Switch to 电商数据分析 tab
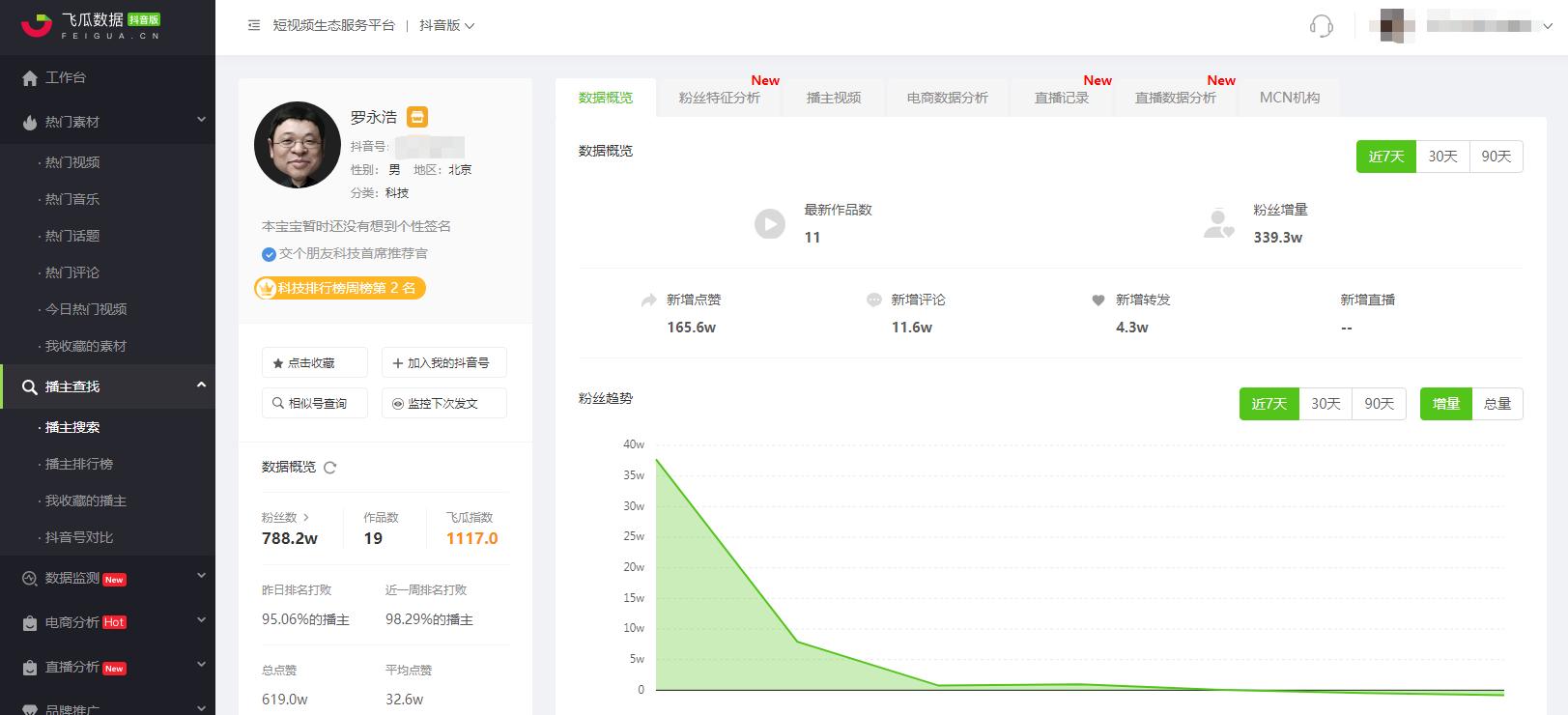This screenshot has width=1568, height=715. coord(948,98)
